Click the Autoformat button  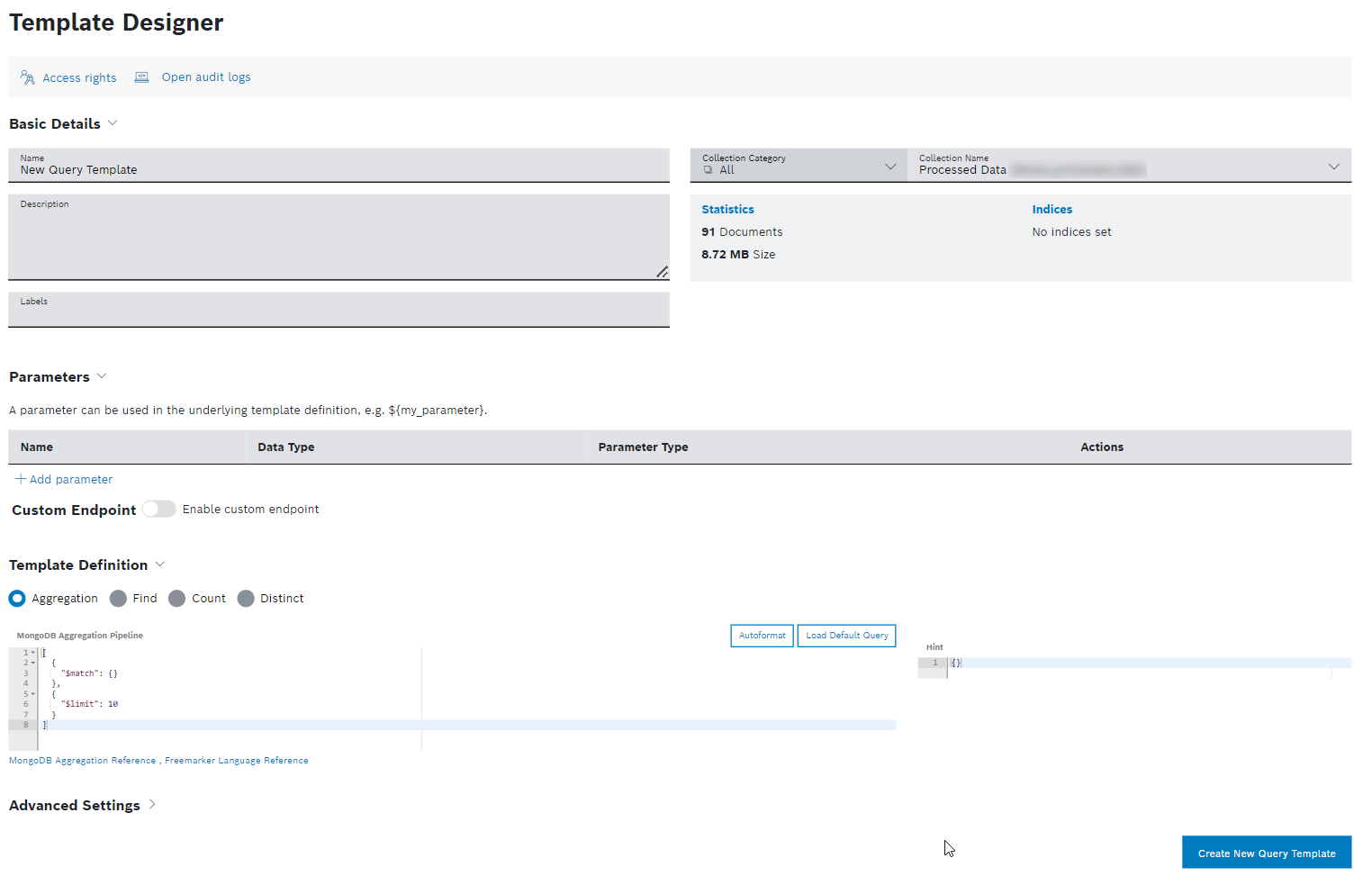[x=762, y=636]
